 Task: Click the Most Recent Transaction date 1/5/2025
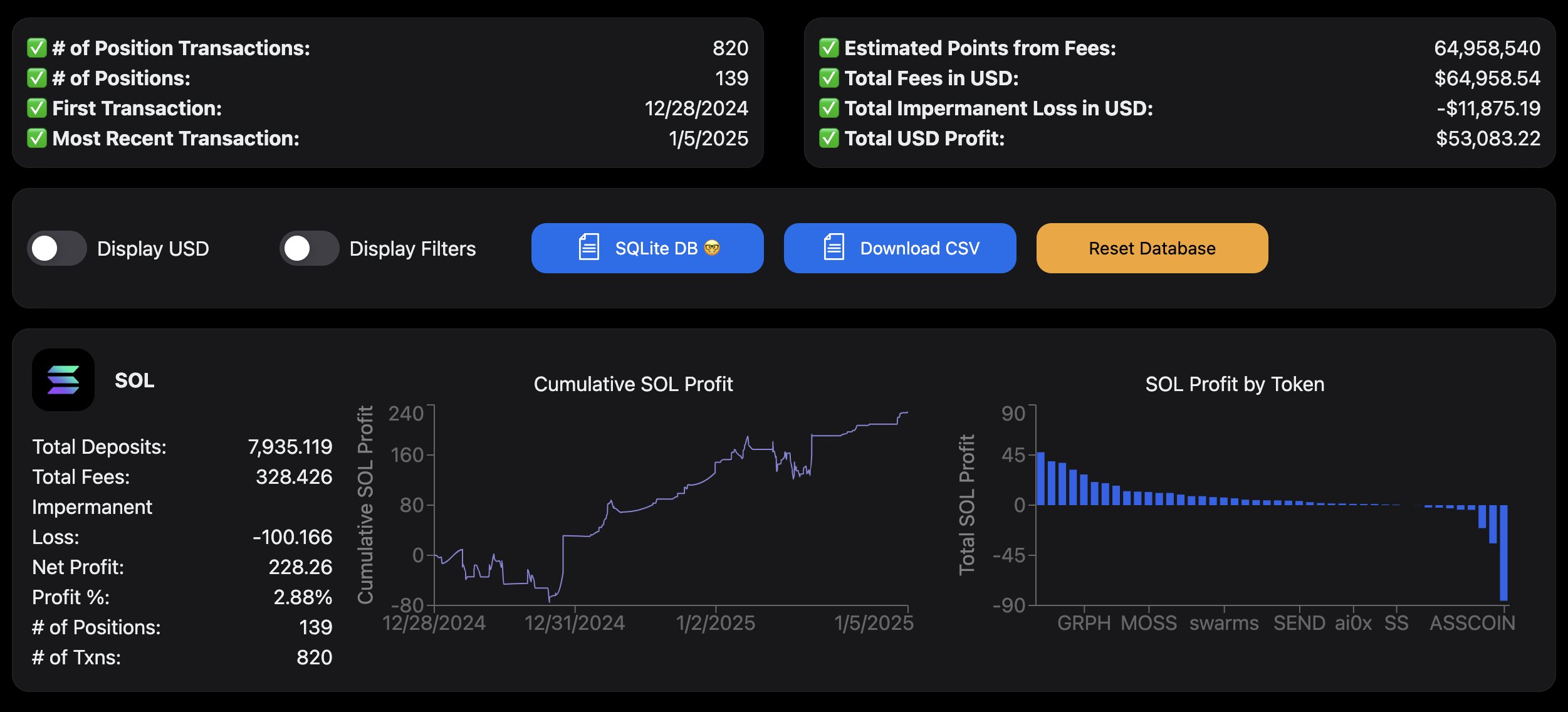[708, 139]
